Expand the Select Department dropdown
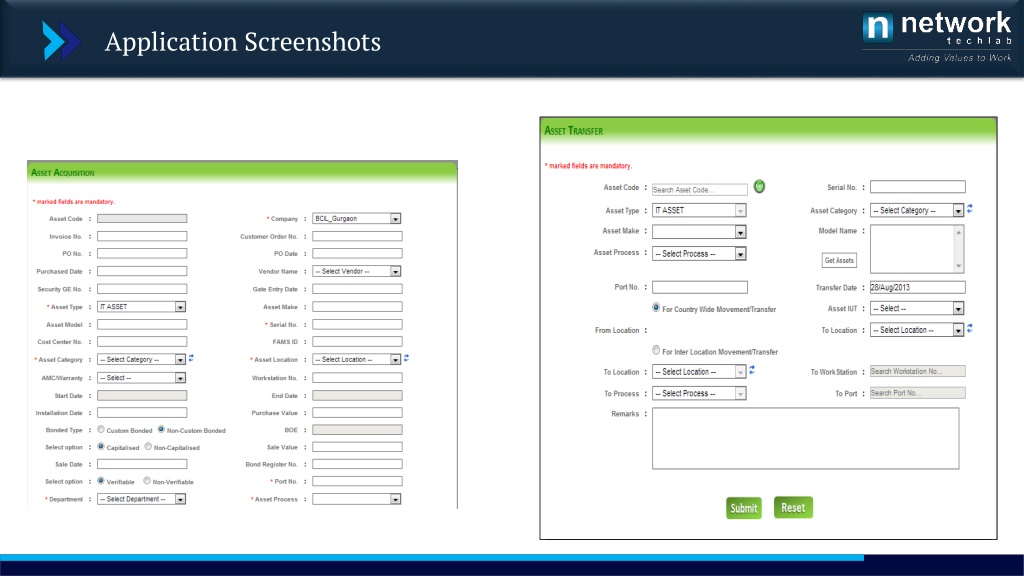Viewport: 1024px width, 576px height. click(142, 499)
